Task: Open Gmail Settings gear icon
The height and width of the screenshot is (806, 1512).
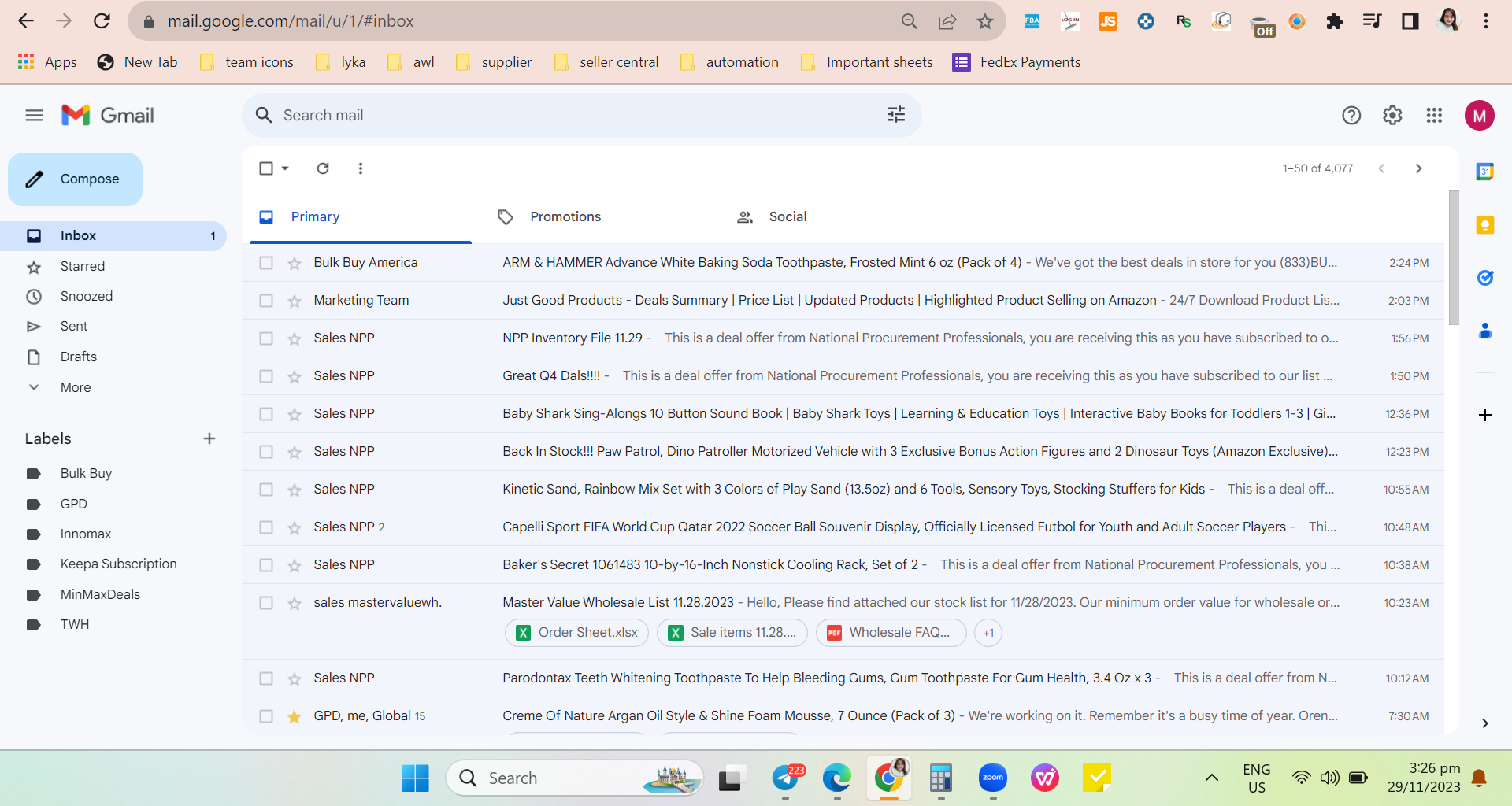Action: (x=1392, y=116)
